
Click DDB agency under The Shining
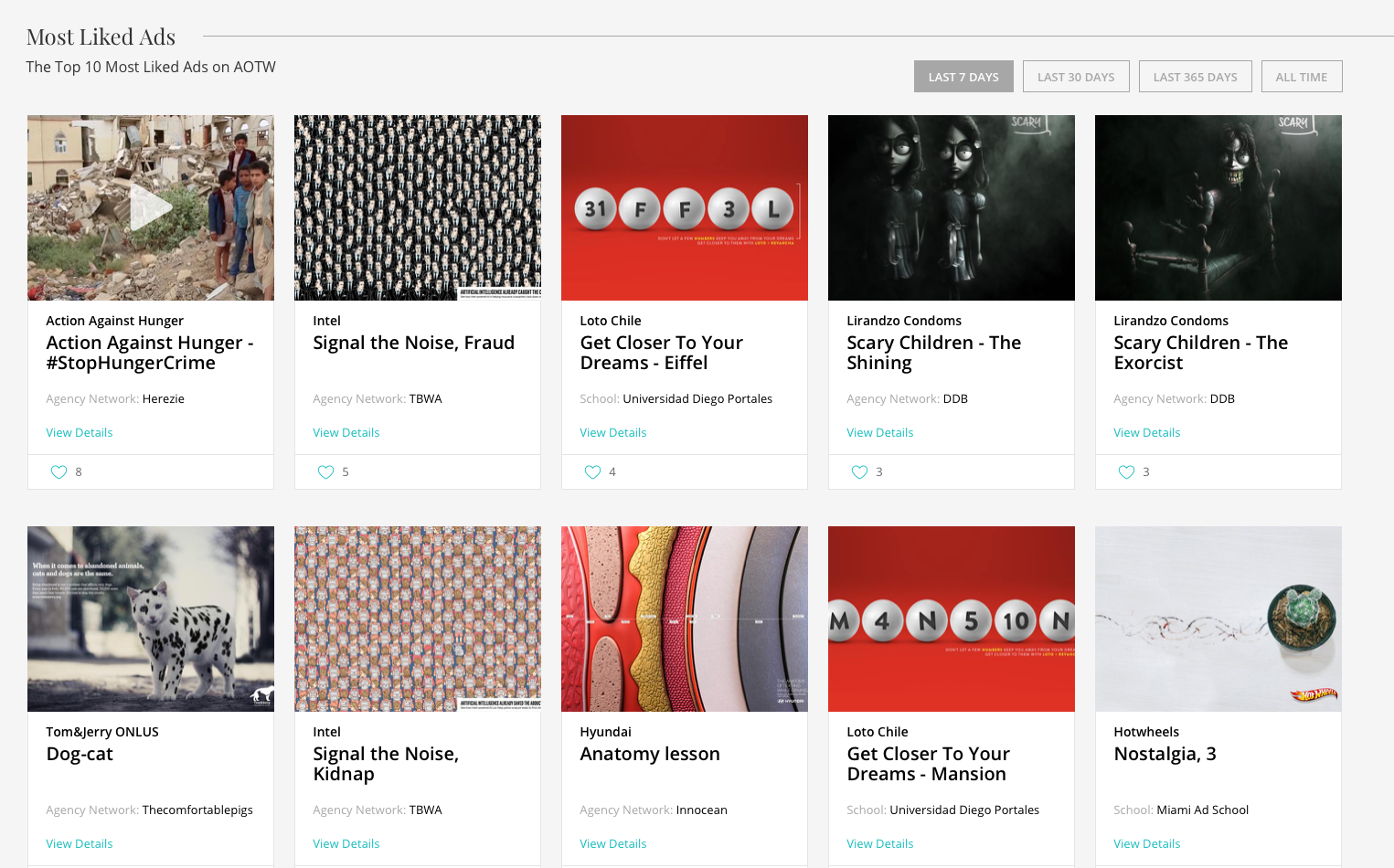coord(955,399)
